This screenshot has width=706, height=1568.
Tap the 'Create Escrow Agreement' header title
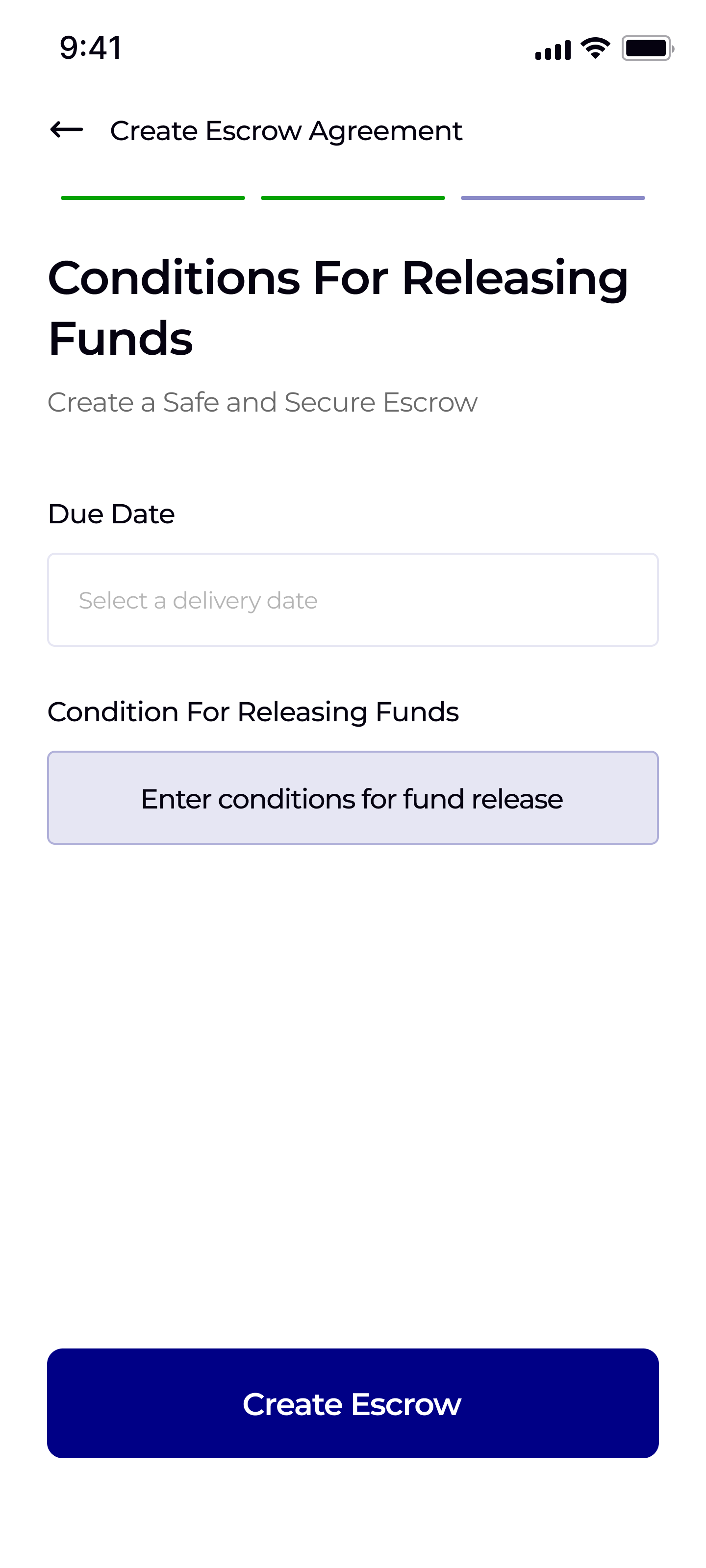tap(286, 131)
